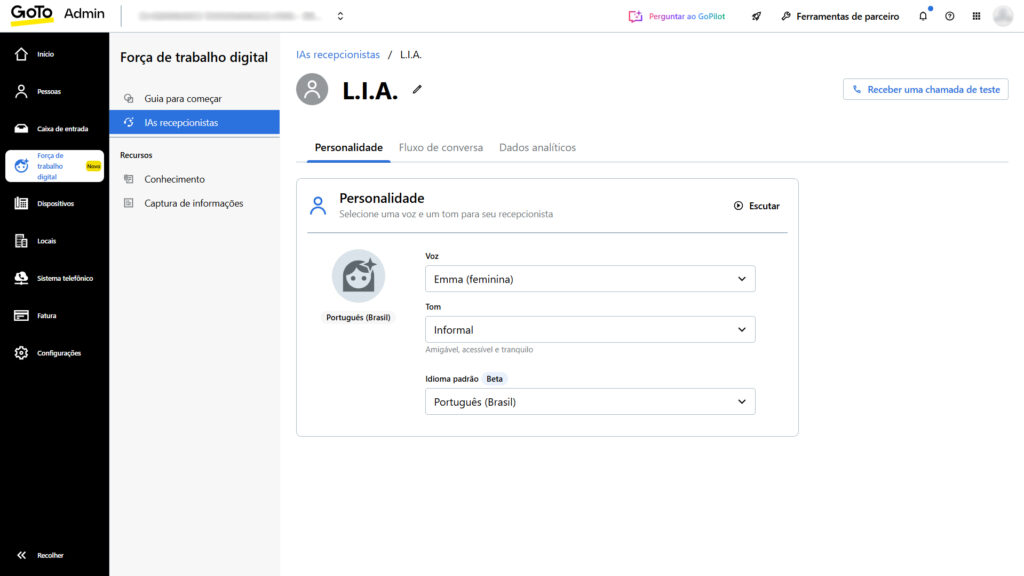Play voice sample with Escutar
1024x576 pixels.
point(756,206)
